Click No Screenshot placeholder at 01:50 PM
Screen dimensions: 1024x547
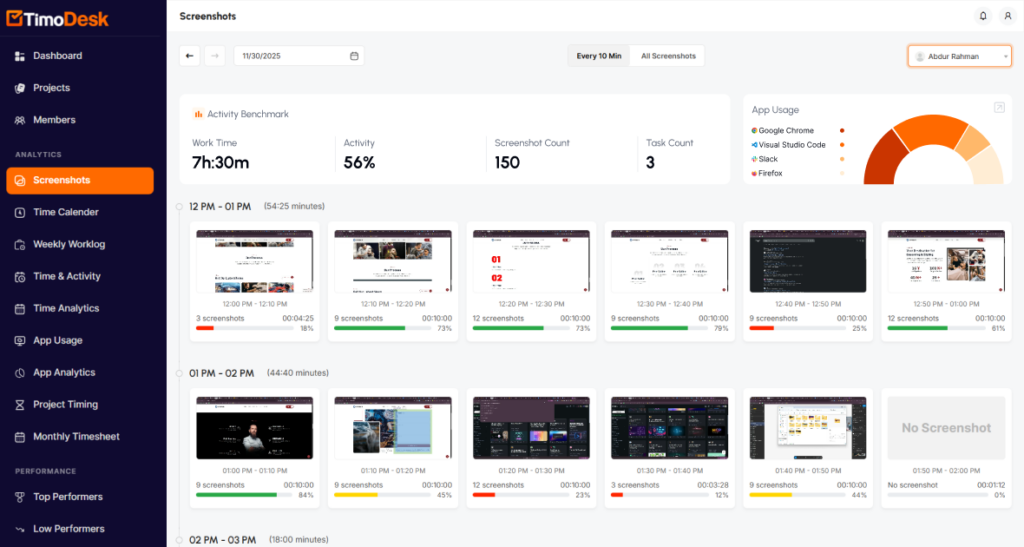[x=946, y=428]
